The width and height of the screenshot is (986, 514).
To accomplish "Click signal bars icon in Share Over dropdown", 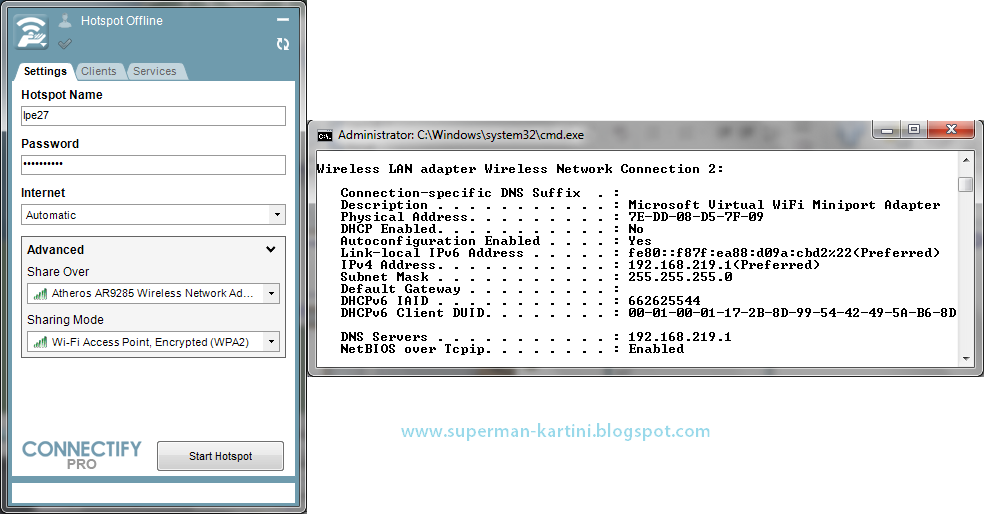I will [x=40, y=293].
